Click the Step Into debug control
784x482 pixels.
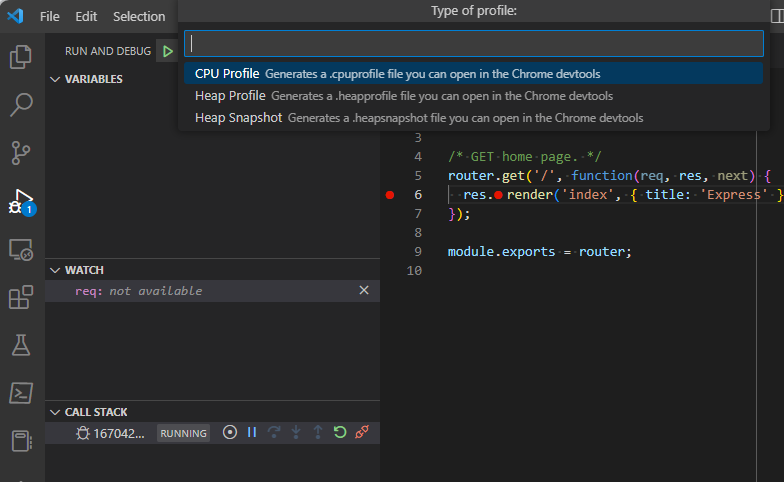296,432
